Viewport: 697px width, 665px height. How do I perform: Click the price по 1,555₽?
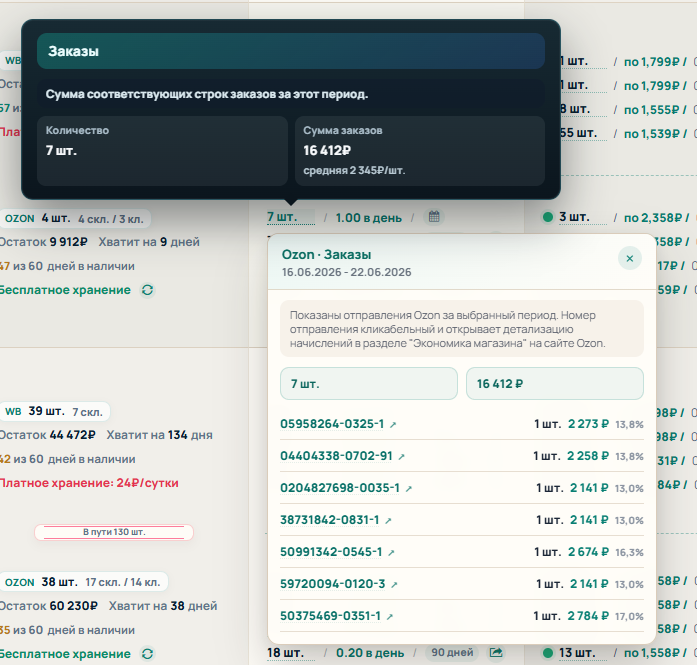click(x=653, y=110)
